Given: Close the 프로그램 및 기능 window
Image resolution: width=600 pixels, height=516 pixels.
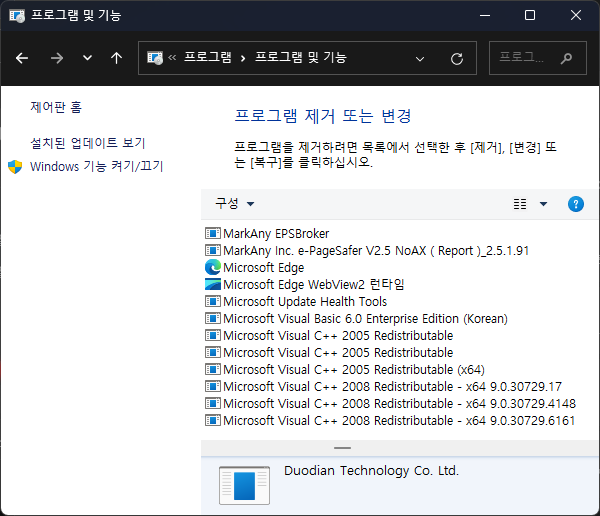Looking at the screenshot, I should pos(576,15).
